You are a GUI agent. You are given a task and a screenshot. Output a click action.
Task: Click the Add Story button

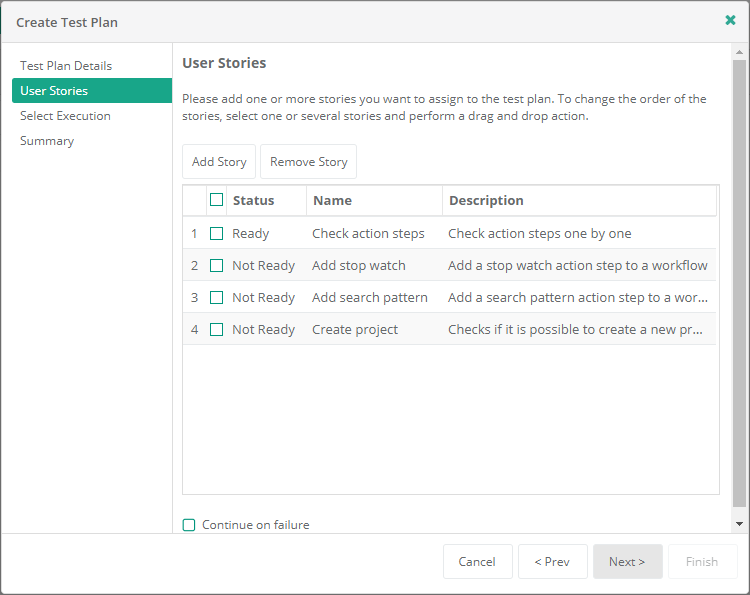[x=219, y=162]
